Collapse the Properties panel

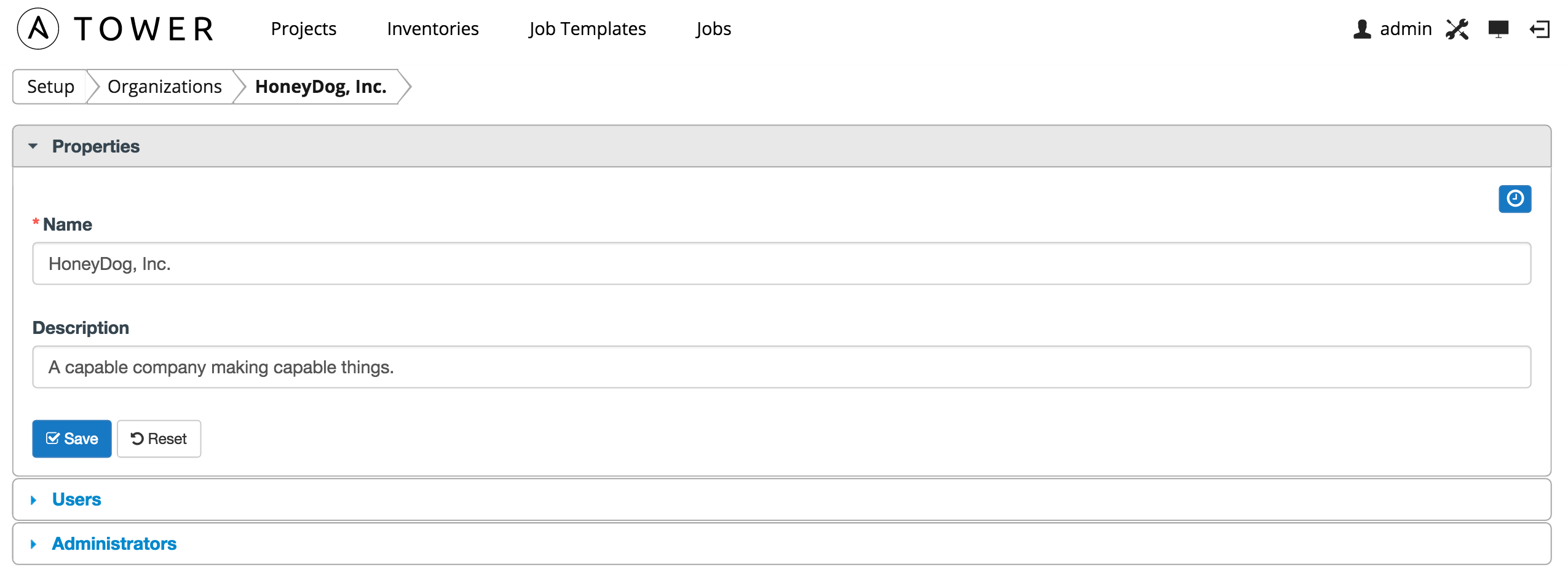pos(95,146)
